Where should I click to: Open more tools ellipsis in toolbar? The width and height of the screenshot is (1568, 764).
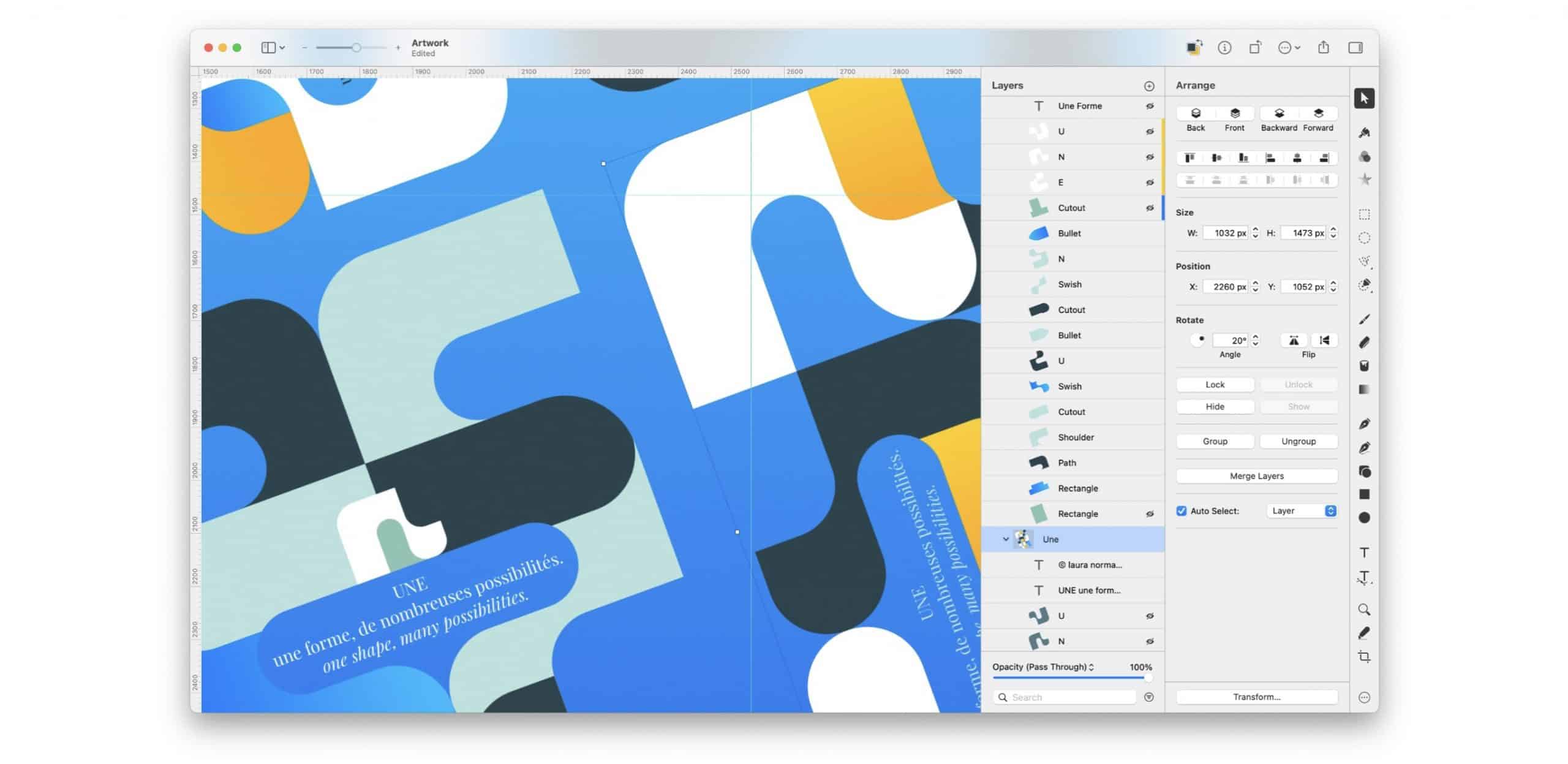click(x=1364, y=697)
